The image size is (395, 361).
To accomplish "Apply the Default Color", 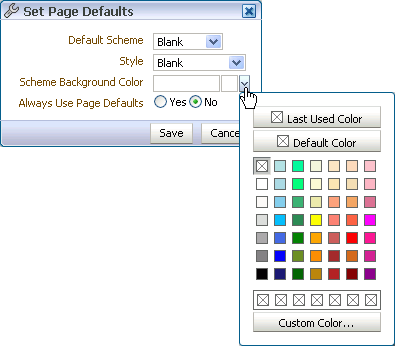I will pos(317,141).
